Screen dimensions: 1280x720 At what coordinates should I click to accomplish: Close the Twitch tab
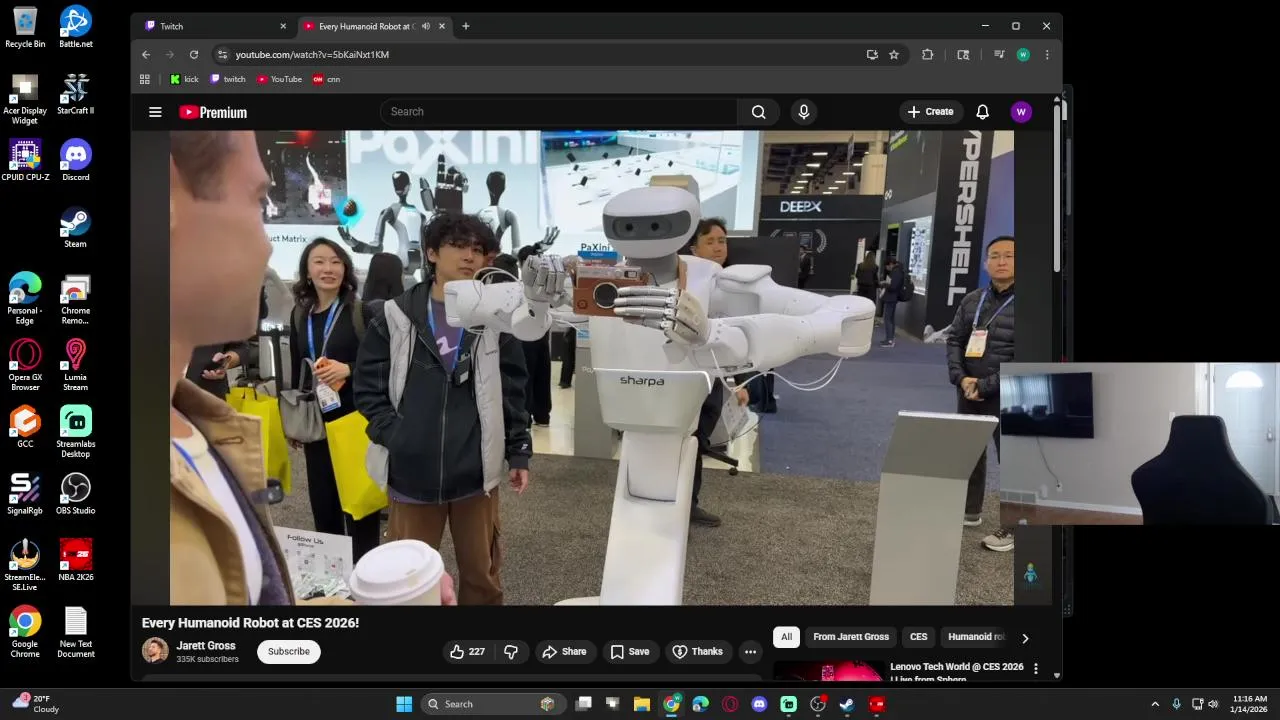(283, 26)
